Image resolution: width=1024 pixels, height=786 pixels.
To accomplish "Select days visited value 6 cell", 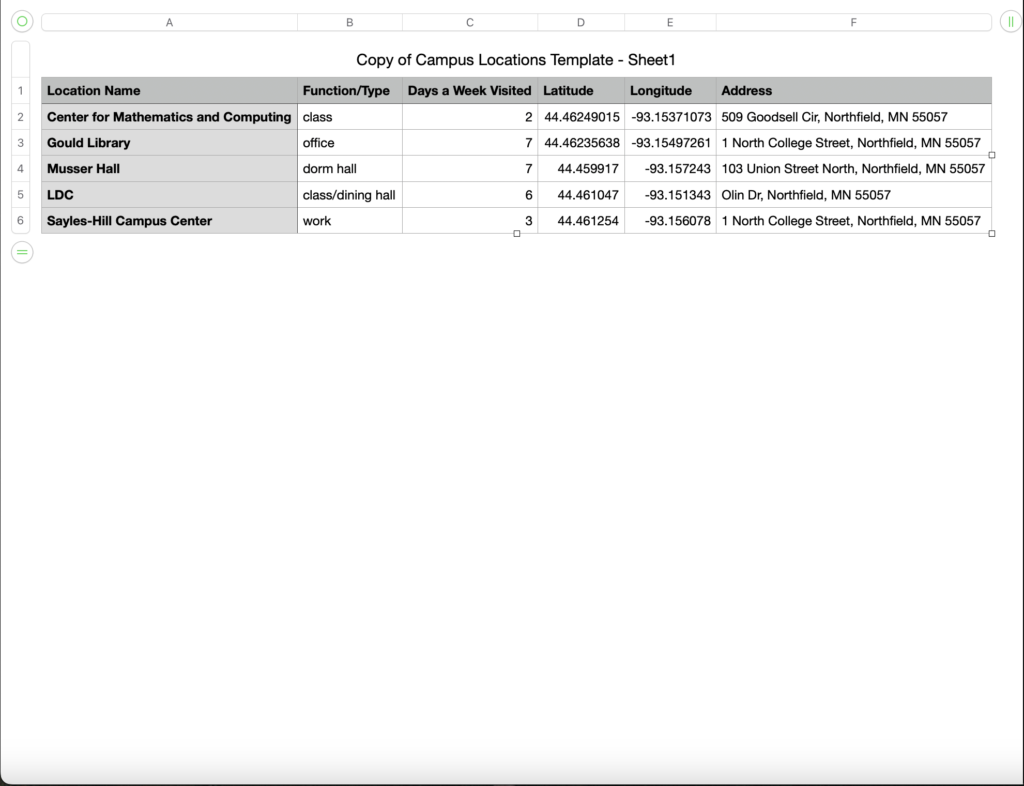I will click(x=470, y=195).
